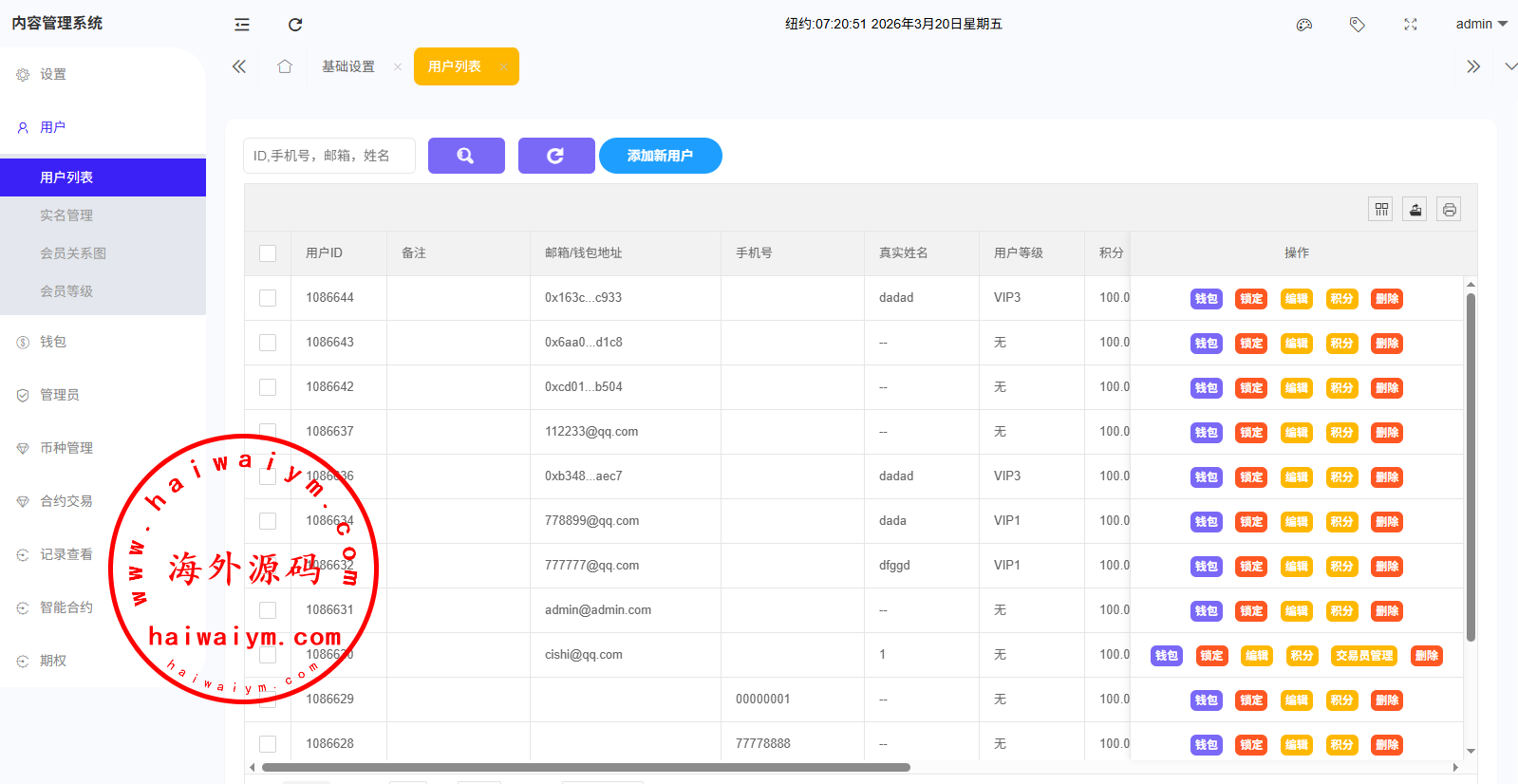
Task: Click the print table icon
Action: [1449, 210]
